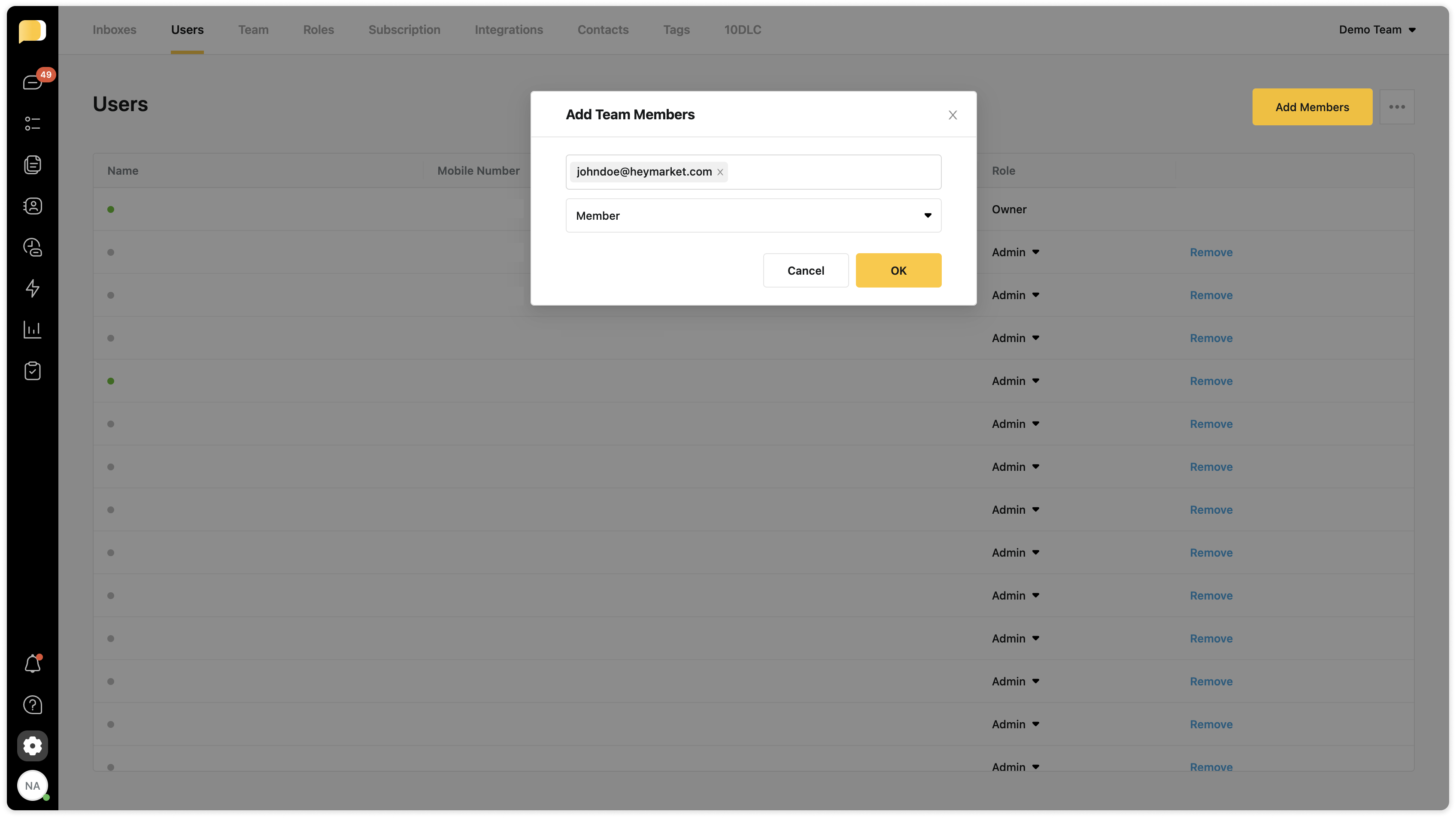Image resolution: width=1456 pixels, height=818 pixels.
Task: Close the Add Team Members dialog
Action: [x=952, y=115]
